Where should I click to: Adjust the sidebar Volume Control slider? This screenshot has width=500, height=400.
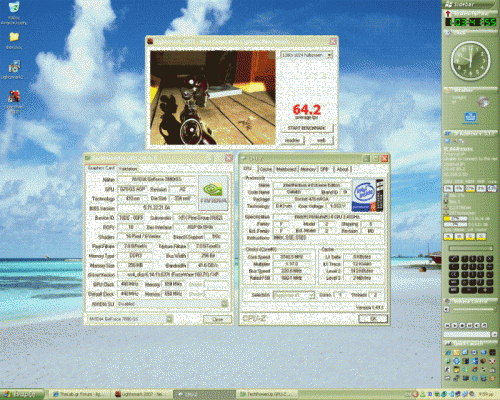[473, 310]
